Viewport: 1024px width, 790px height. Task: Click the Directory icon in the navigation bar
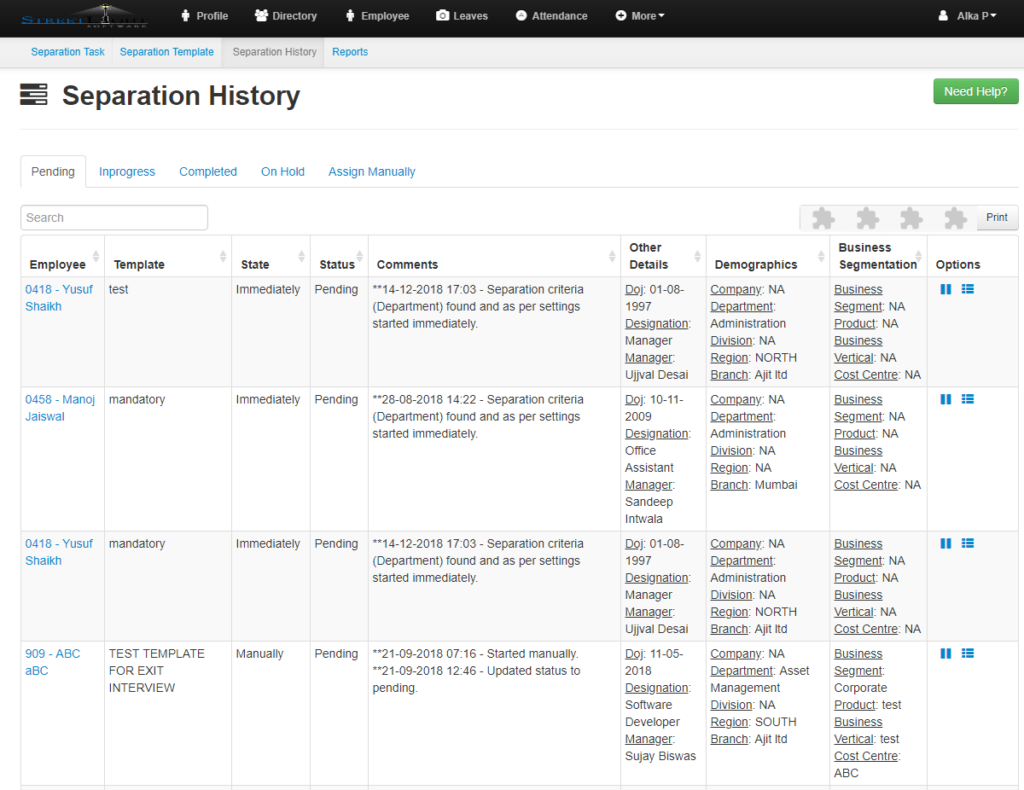[259, 16]
